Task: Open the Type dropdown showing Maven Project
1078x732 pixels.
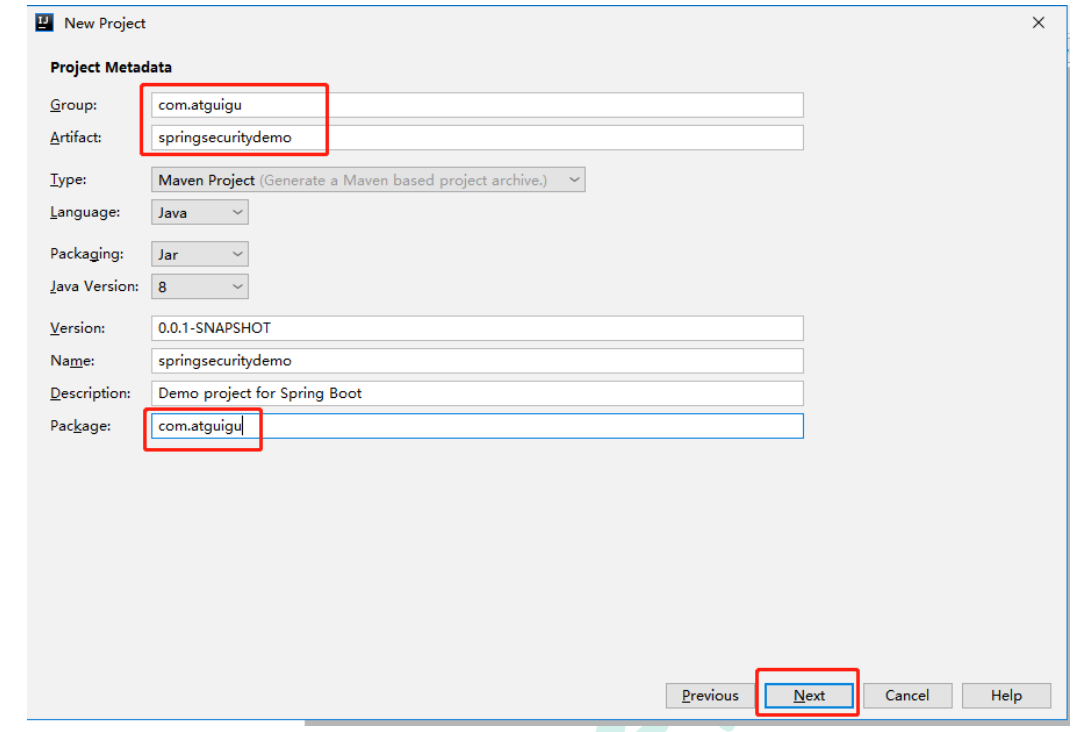Action: [368, 180]
